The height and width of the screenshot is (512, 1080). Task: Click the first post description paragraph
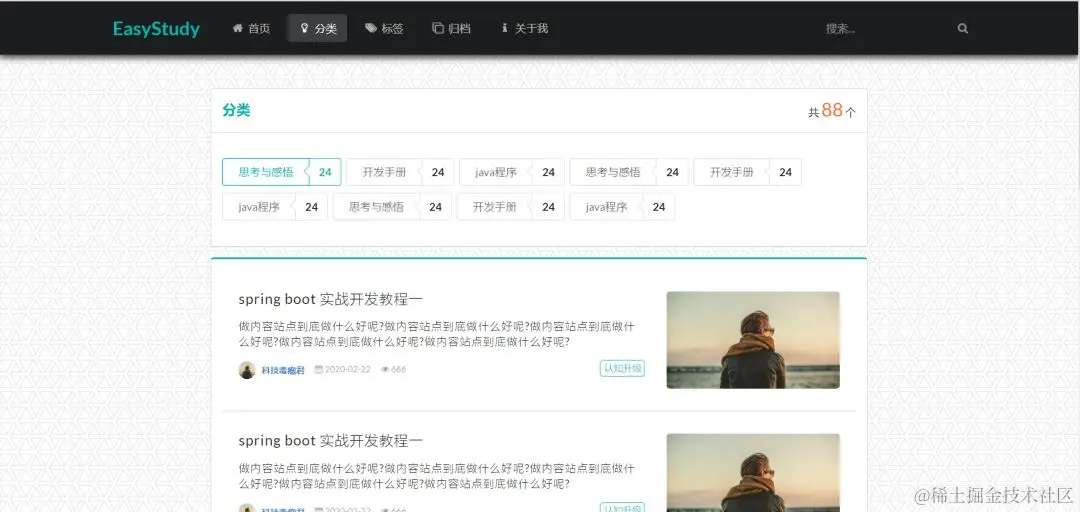point(437,334)
